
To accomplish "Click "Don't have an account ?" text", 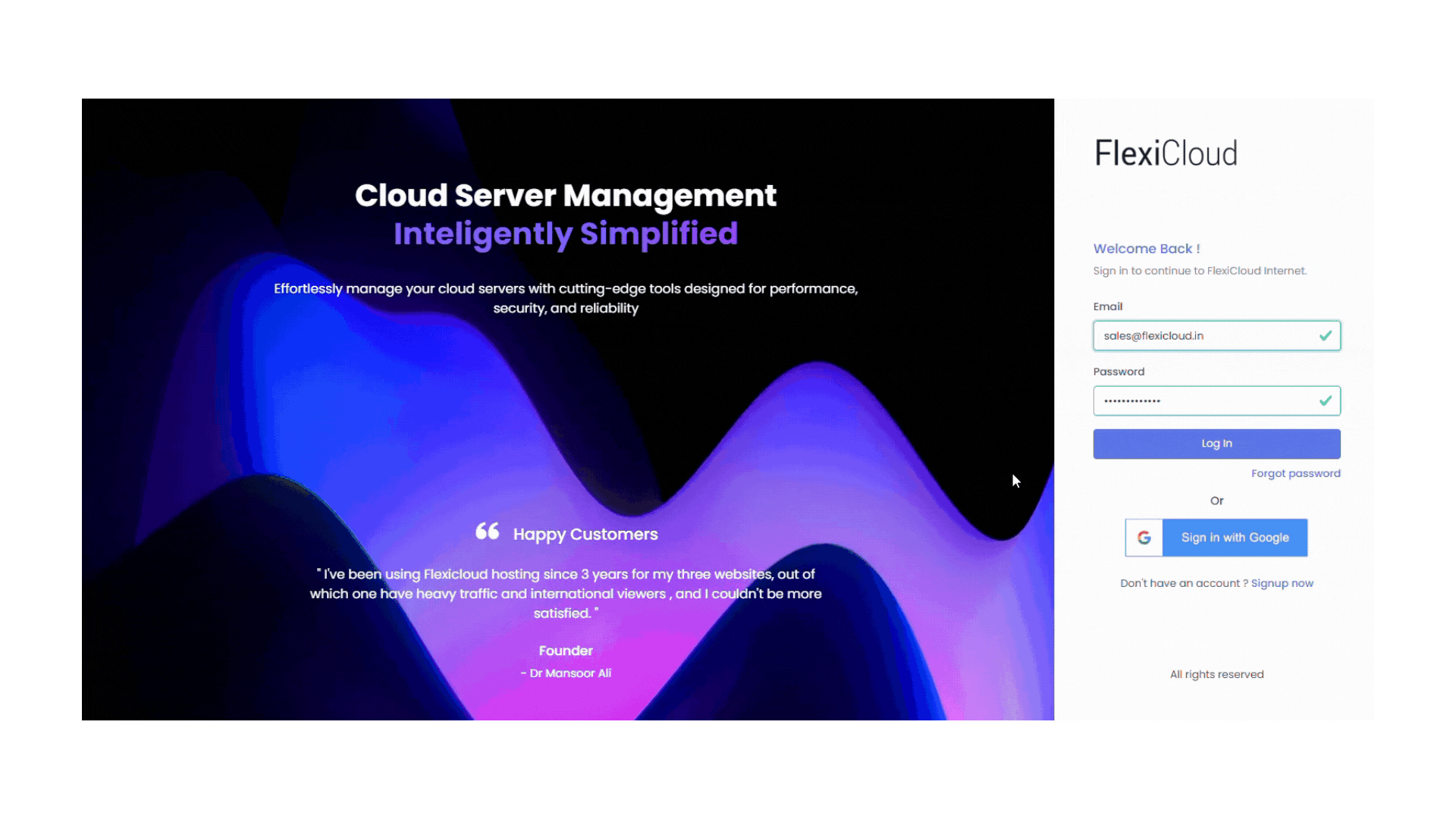I will 1184,583.
